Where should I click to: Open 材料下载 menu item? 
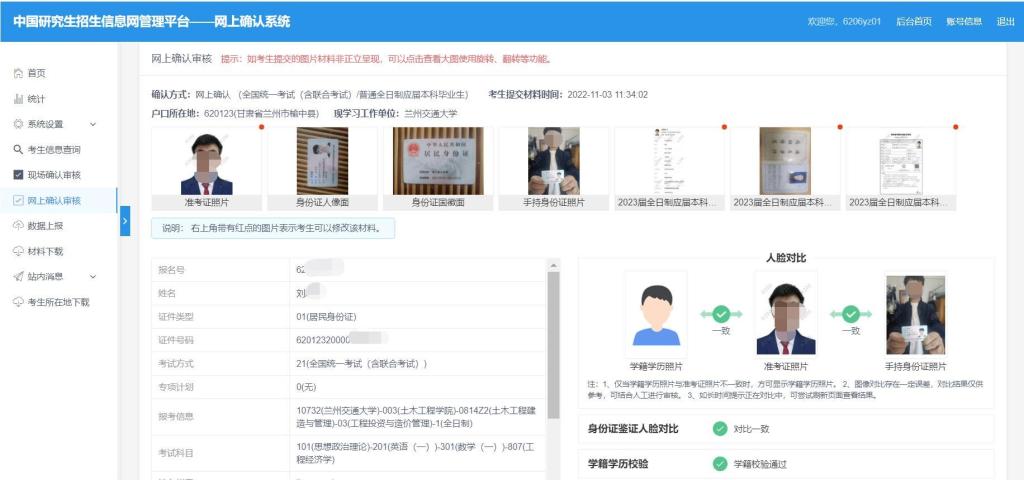pos(45,251)
